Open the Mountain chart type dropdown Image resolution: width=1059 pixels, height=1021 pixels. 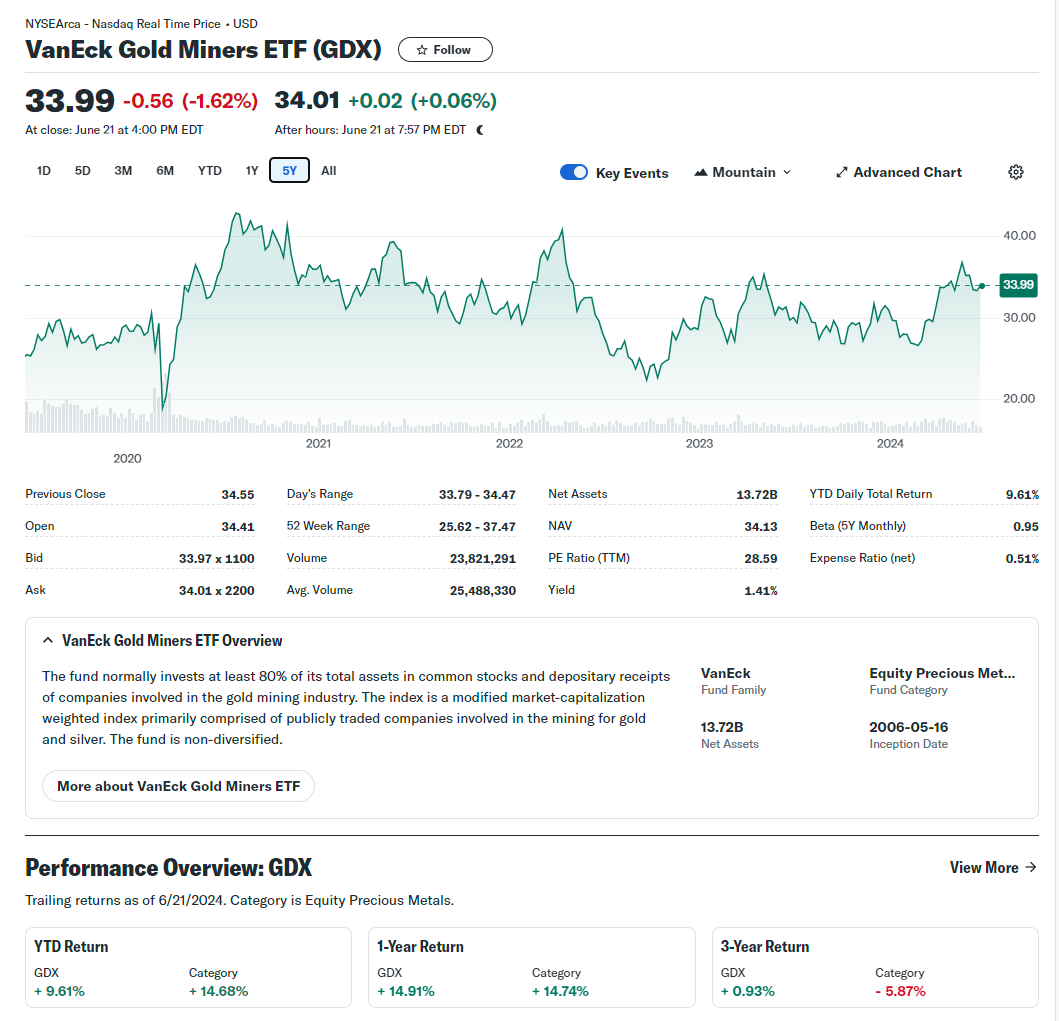[742, 172]
